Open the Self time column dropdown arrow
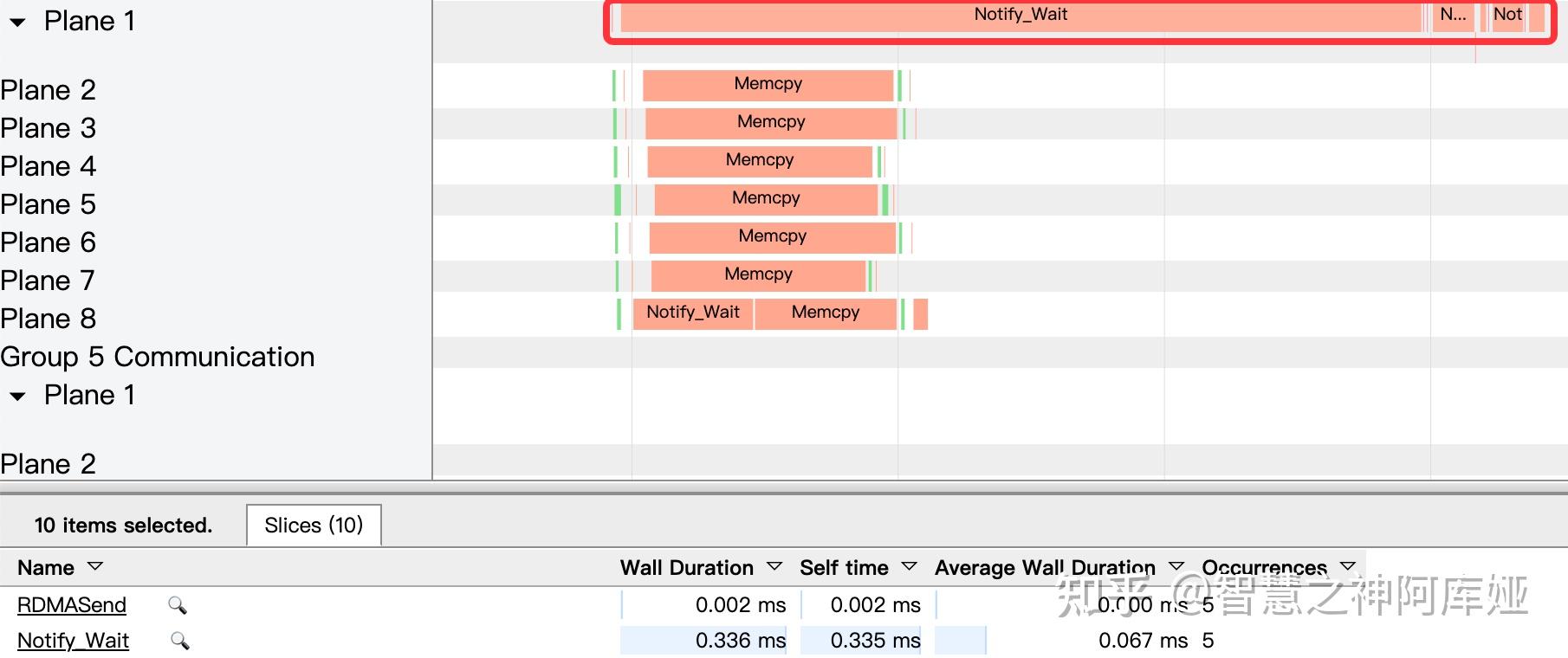Viewport: 1568px width, 658px height. pyautogui.click(x=909, y=567)
